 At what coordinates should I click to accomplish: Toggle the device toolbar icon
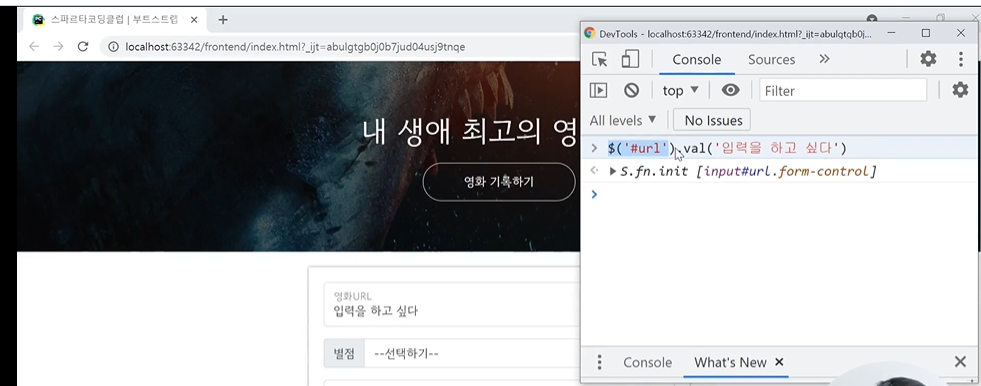(629, 59)
